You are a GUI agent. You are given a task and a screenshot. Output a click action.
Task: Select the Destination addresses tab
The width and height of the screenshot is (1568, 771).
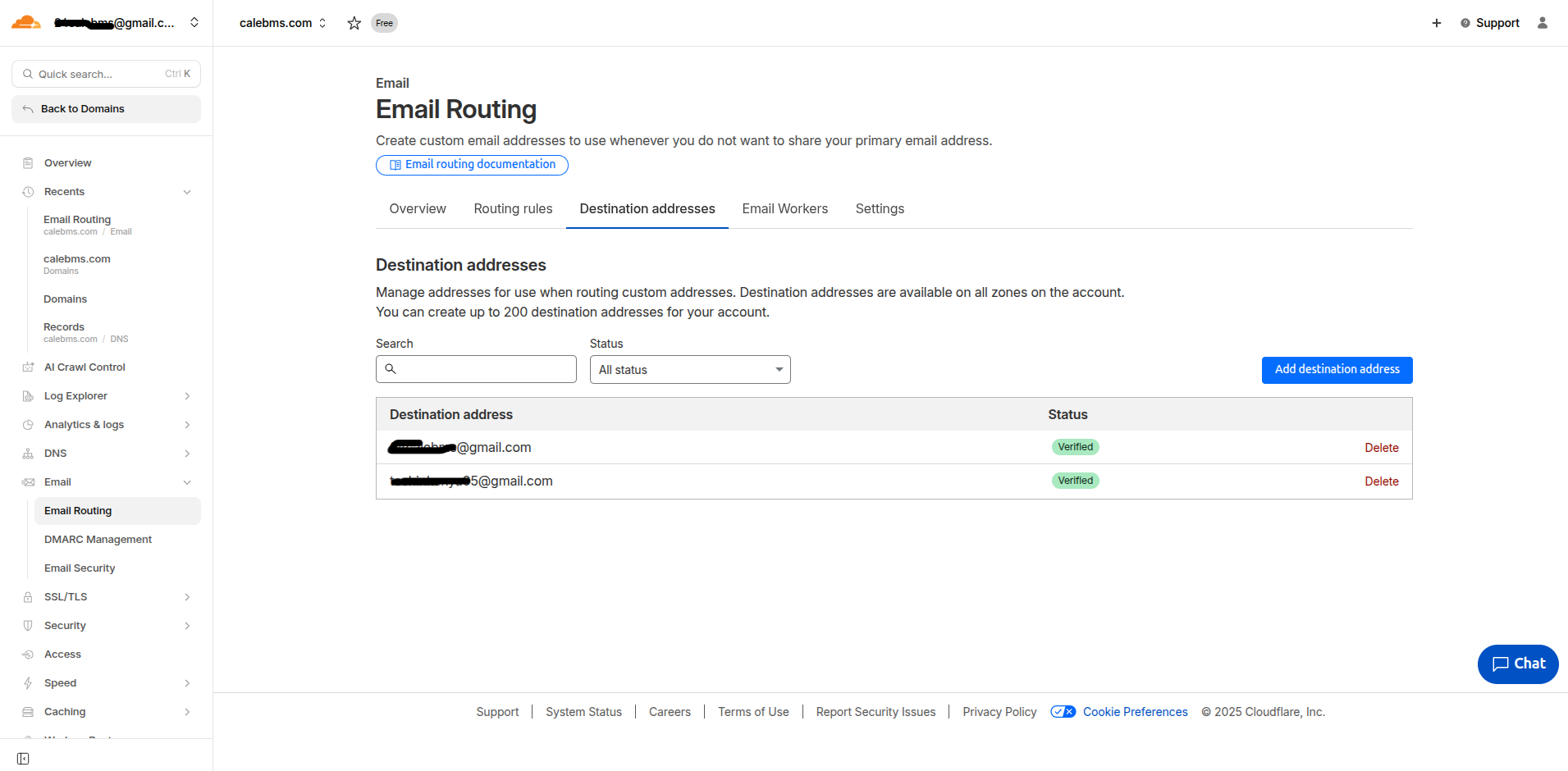[647, 209]
